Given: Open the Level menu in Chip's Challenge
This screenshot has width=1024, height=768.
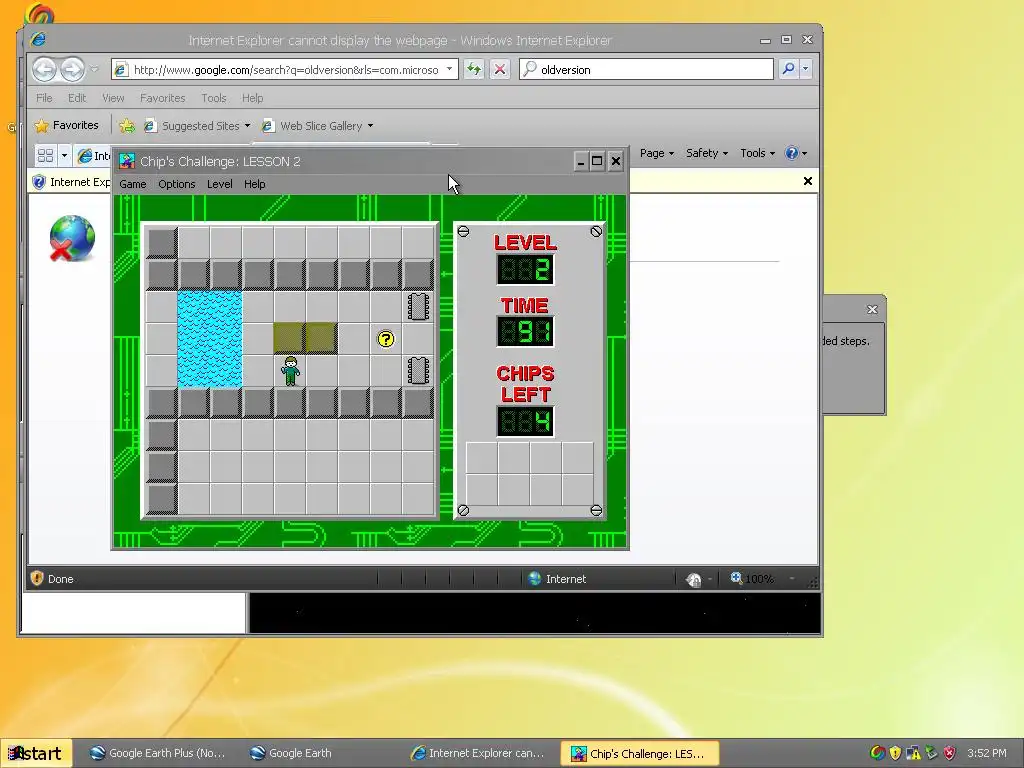Looking at the screenshot, I should (219, 184).
